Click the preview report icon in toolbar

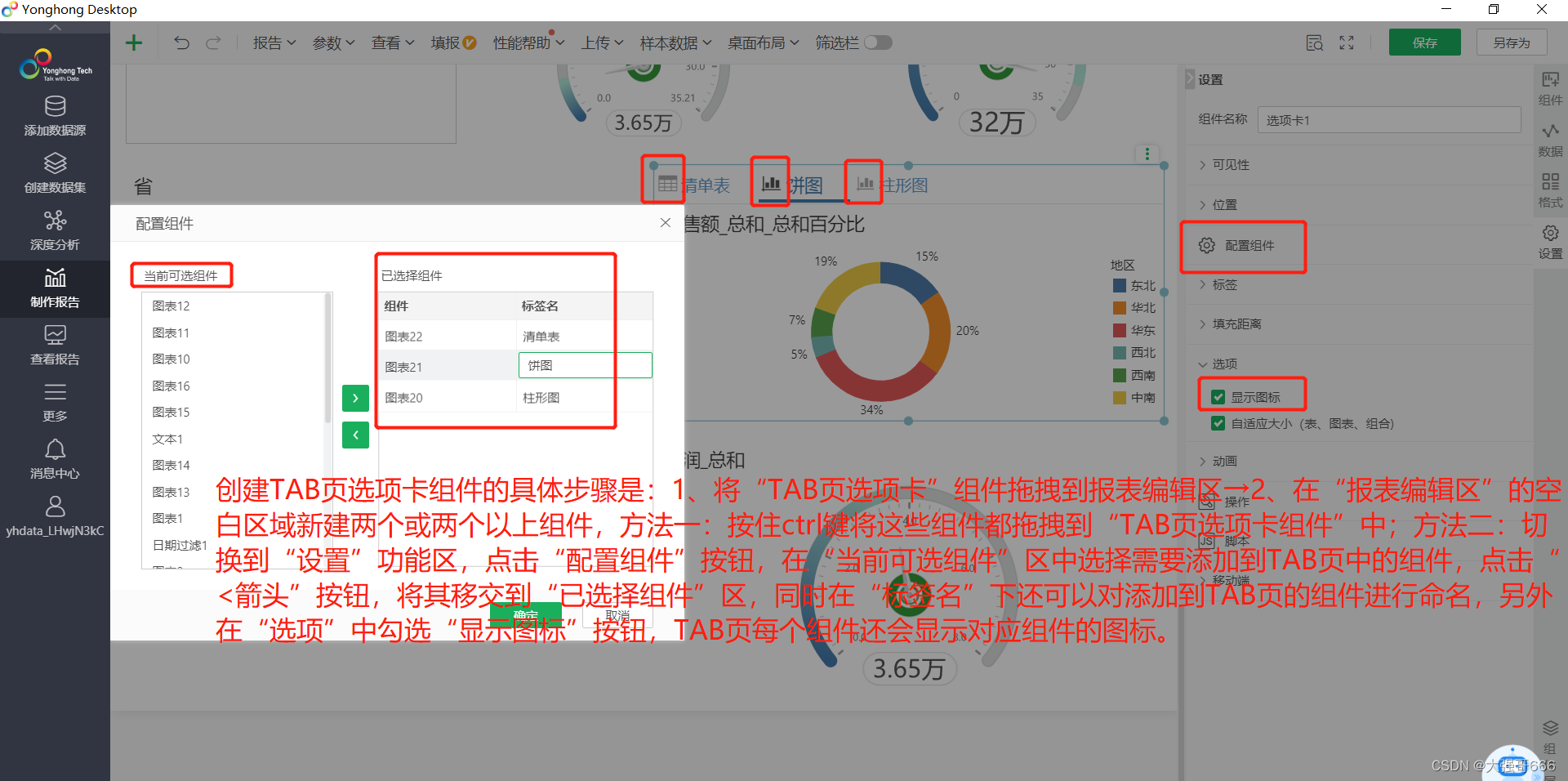(1314, 42)
